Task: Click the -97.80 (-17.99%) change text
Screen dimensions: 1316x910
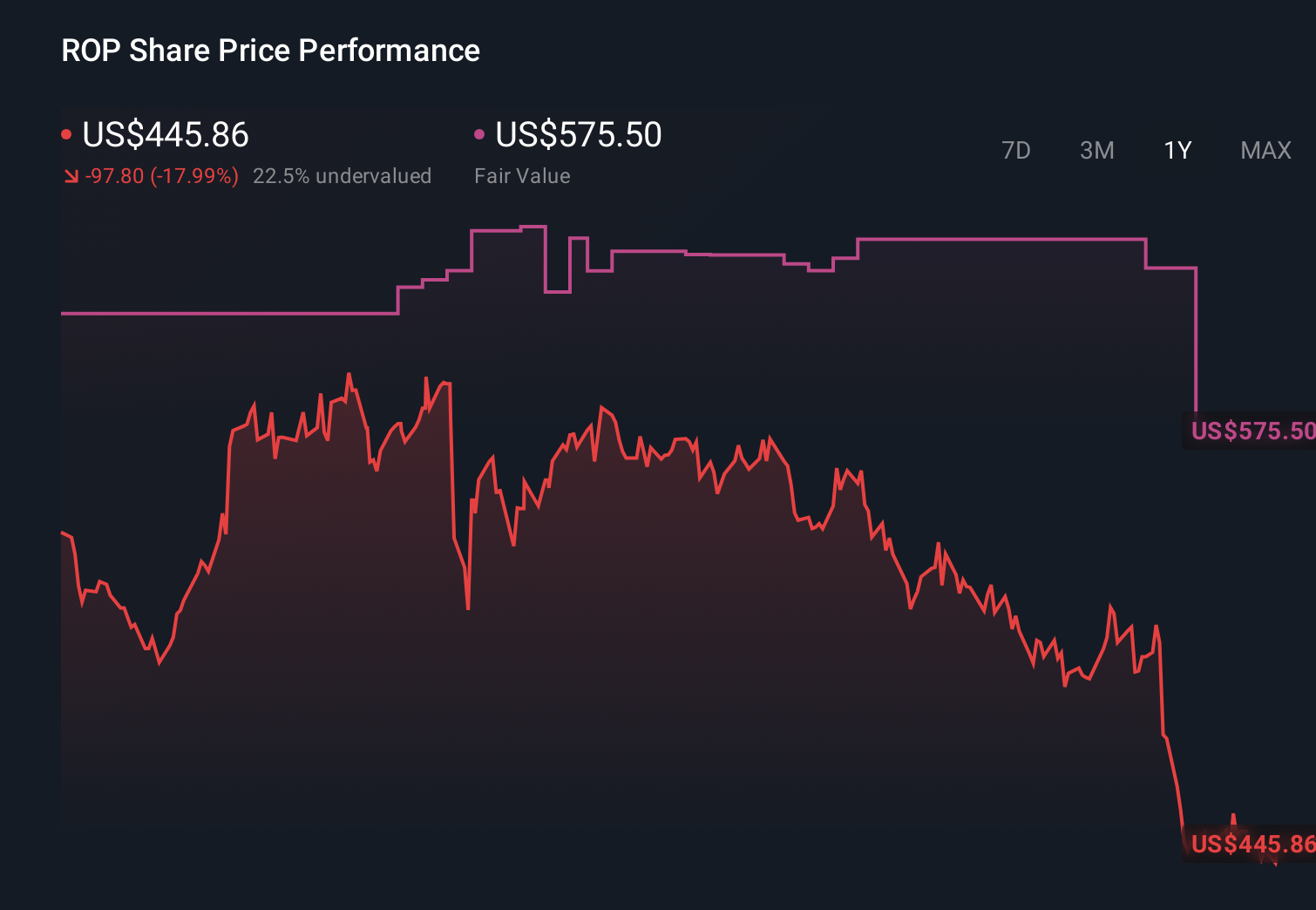Action: (x=161, y=176)
